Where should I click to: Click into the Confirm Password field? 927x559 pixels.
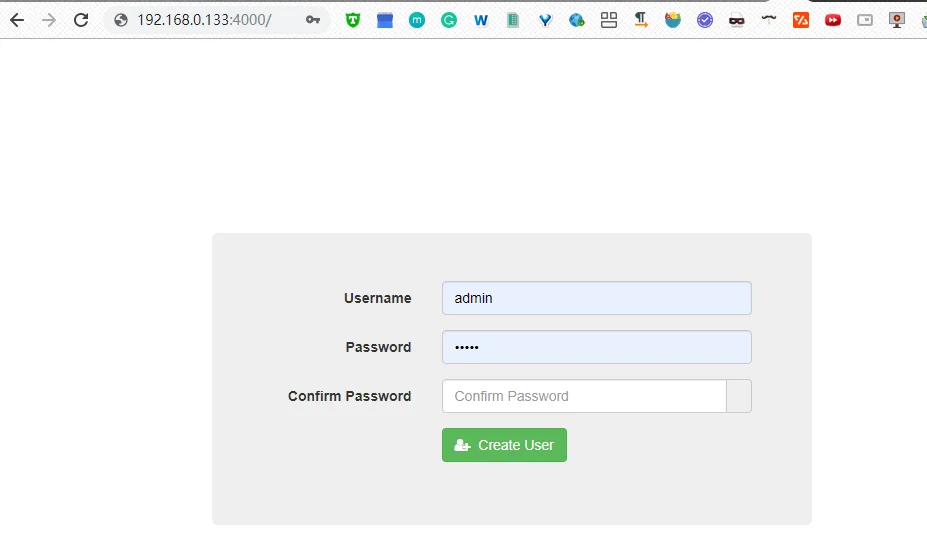click(x=584, y=396)
